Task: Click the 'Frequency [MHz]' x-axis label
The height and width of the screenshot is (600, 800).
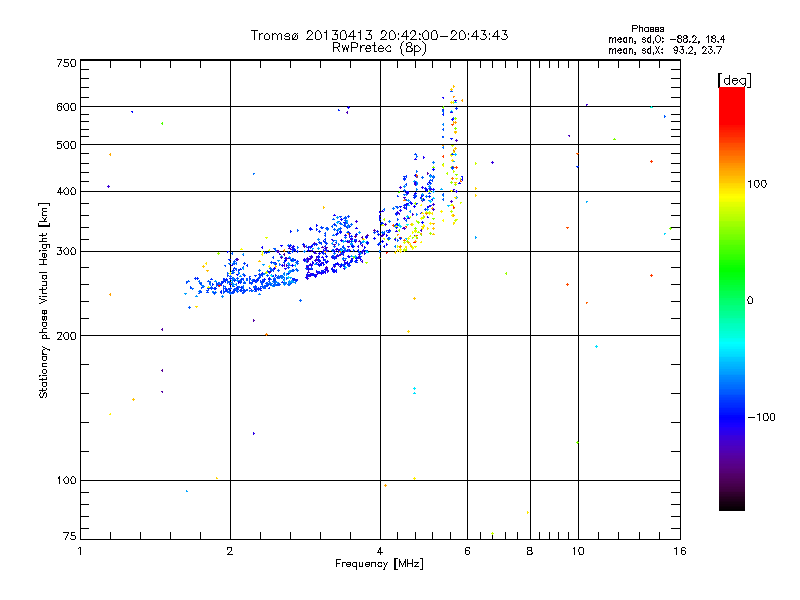Action: [380, 565]
